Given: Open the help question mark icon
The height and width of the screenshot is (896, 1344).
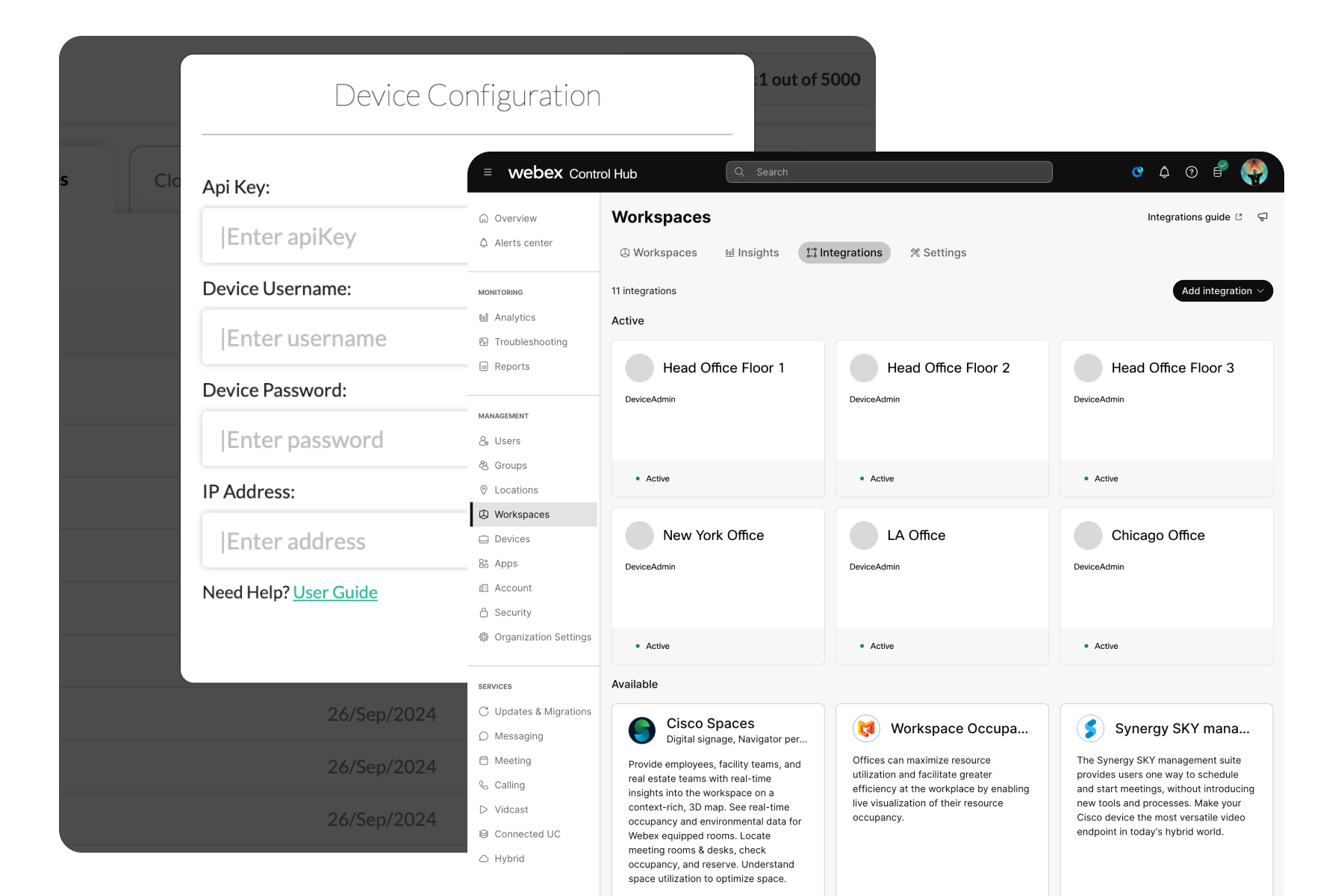Looking at the screenshot, I should click(x=1192, y=172).
